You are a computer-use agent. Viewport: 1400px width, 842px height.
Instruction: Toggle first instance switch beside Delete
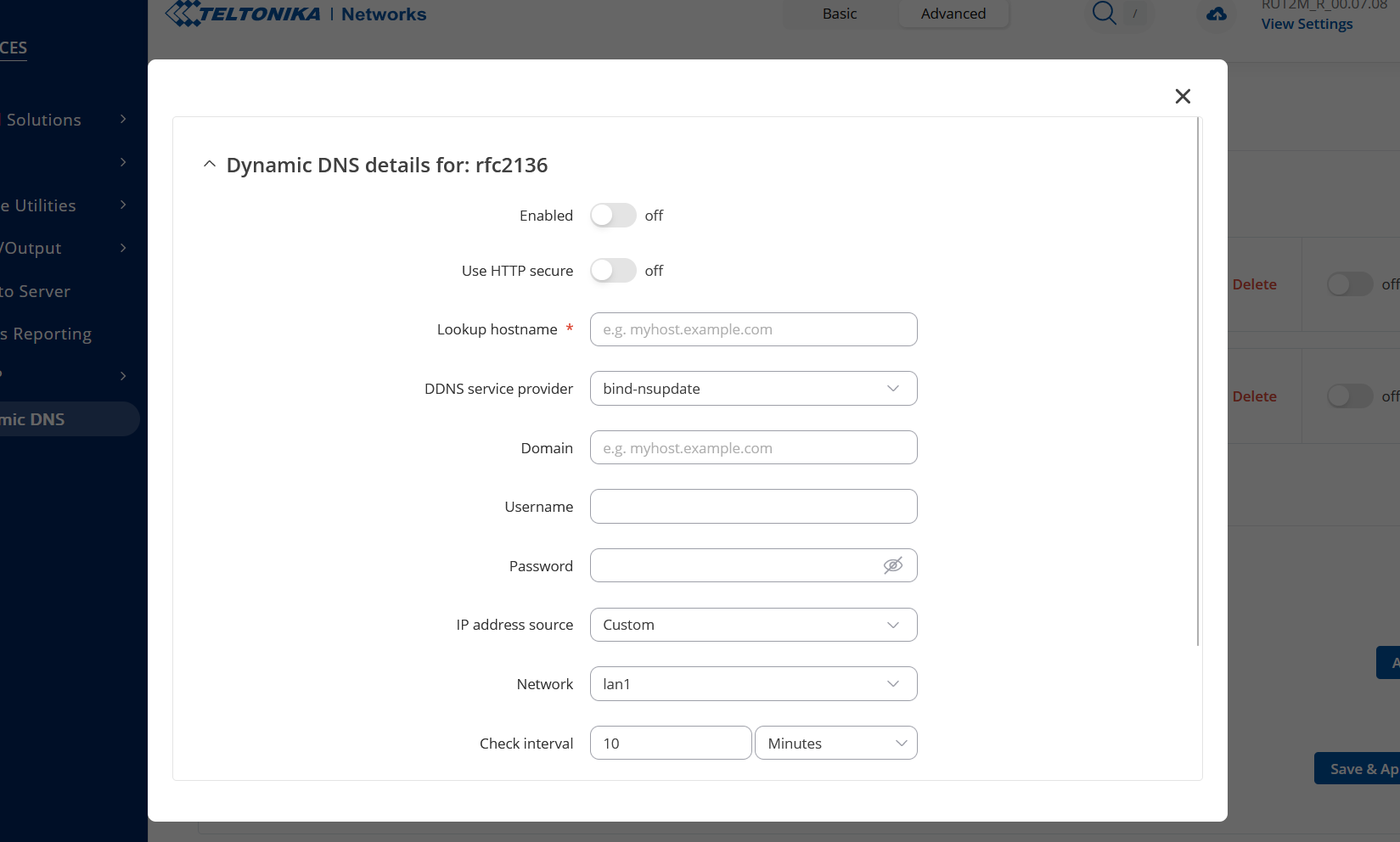click(1350, 284)
